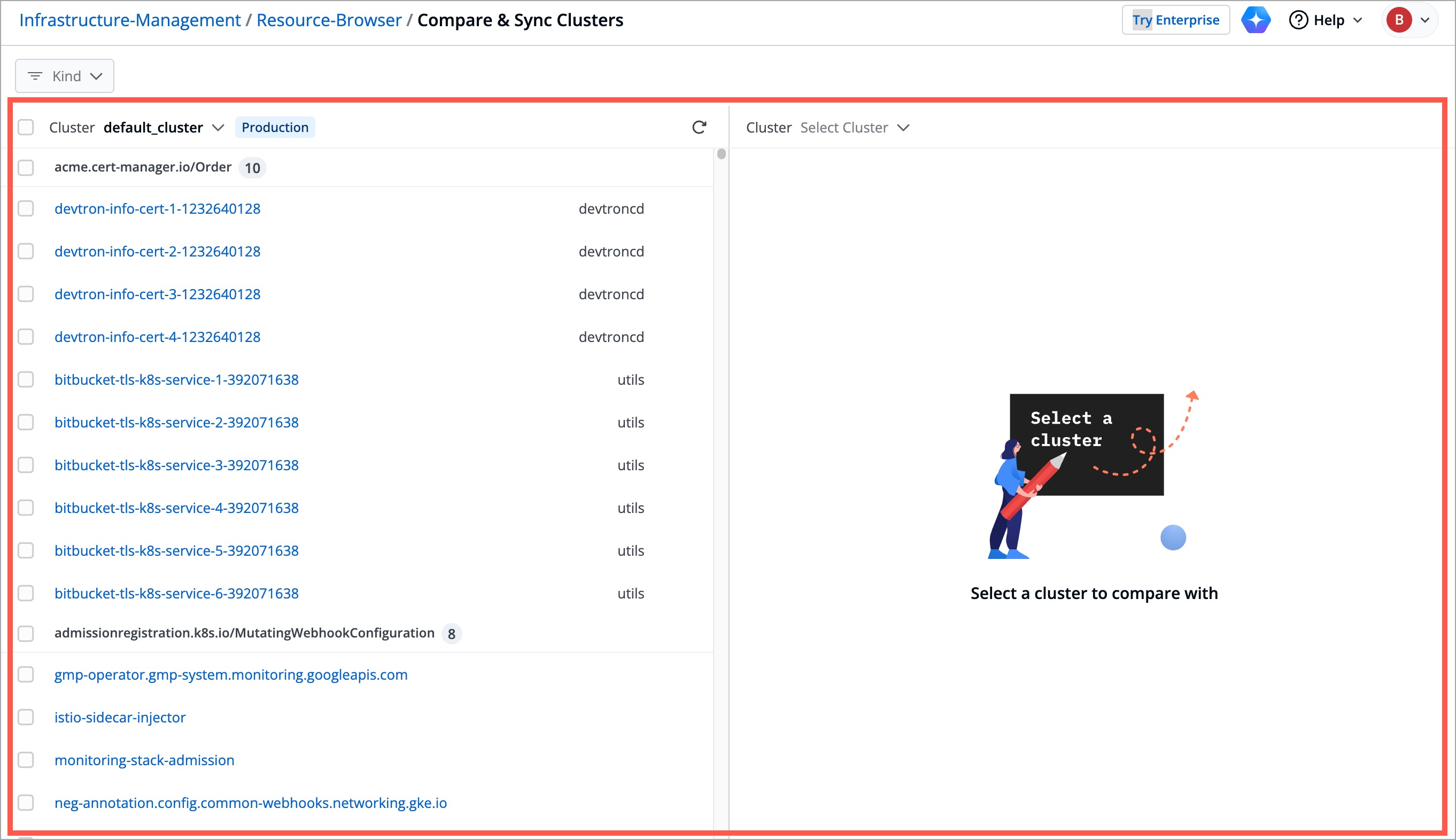
Task: Check the devtron-info-cert-1-1232640128 checkbox
Action: tap(26, 209)
